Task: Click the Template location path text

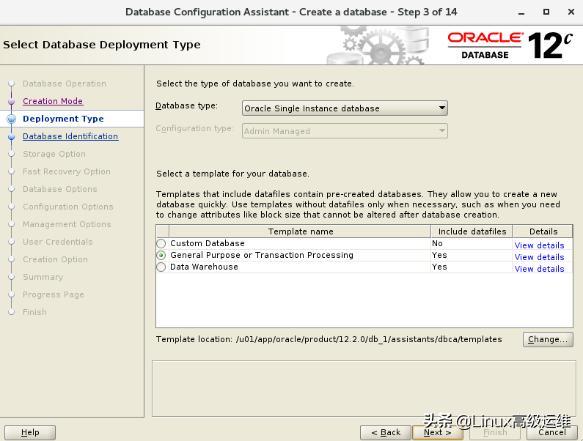Action: (369, 339)
